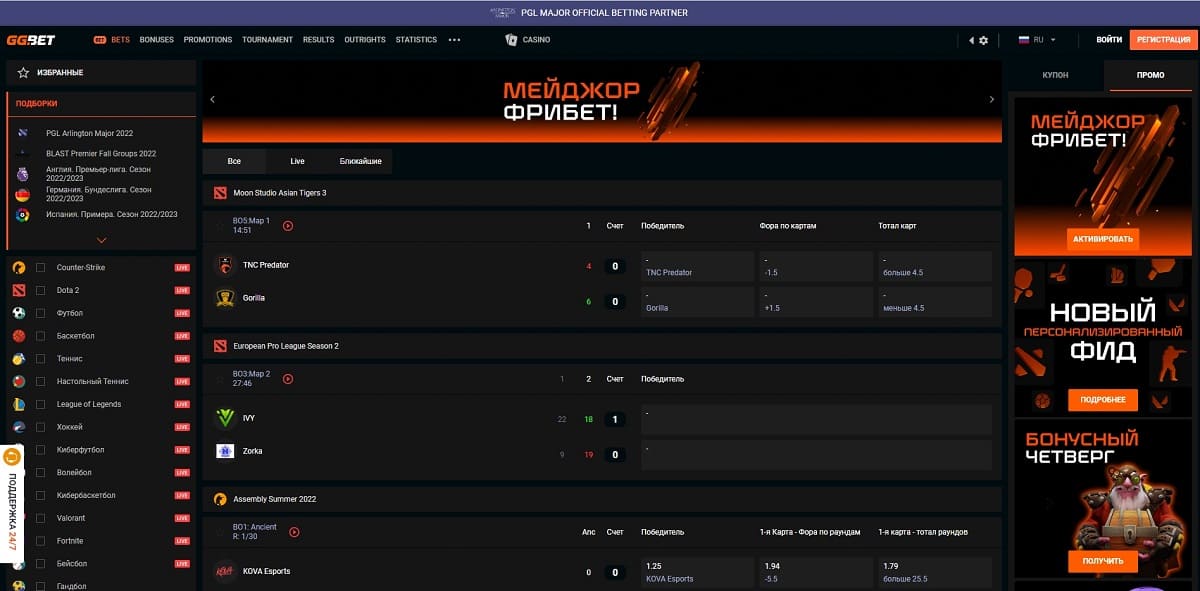Open settings gear in header
The width and height of the screenshot is (1200, 591).
983,40
